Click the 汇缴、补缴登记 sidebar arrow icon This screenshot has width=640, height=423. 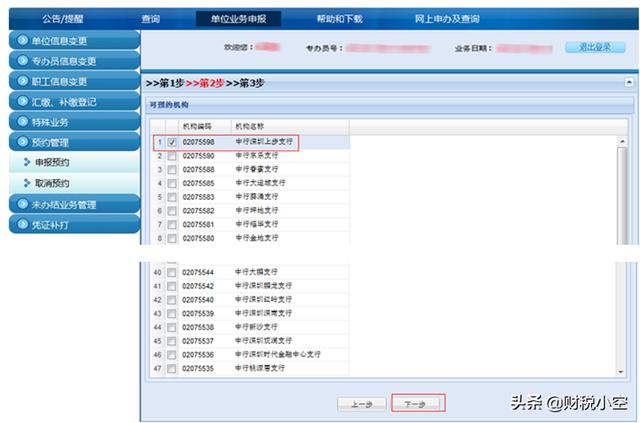pyautogui.click(x=22, y=101)
